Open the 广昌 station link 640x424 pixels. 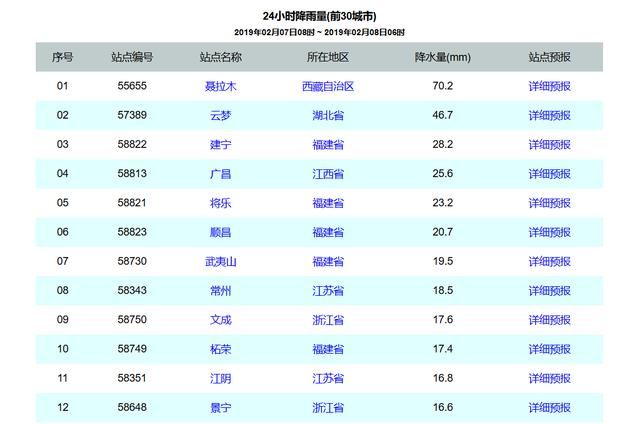pyautogui.click(x=220, y=174)
